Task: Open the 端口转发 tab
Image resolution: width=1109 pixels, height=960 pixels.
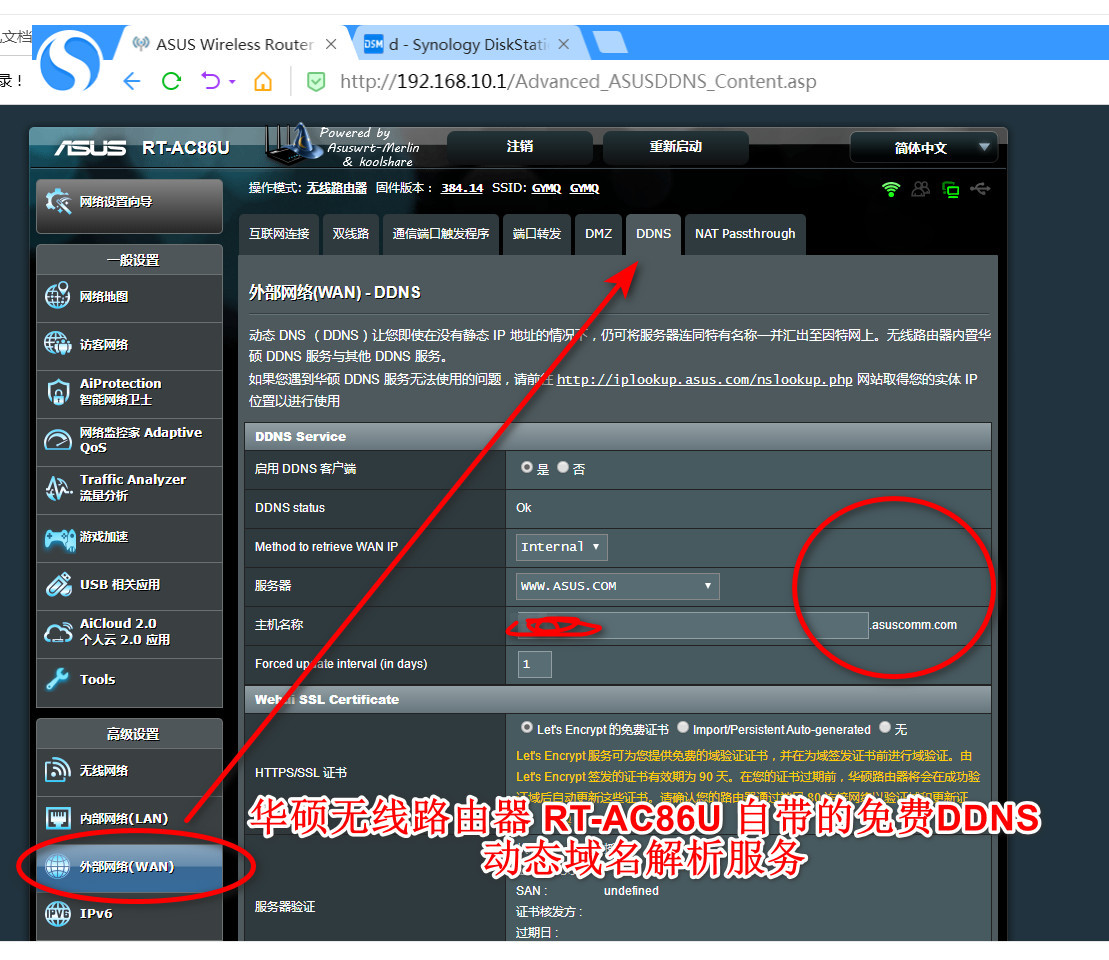Action: click(x=537, y=234)
